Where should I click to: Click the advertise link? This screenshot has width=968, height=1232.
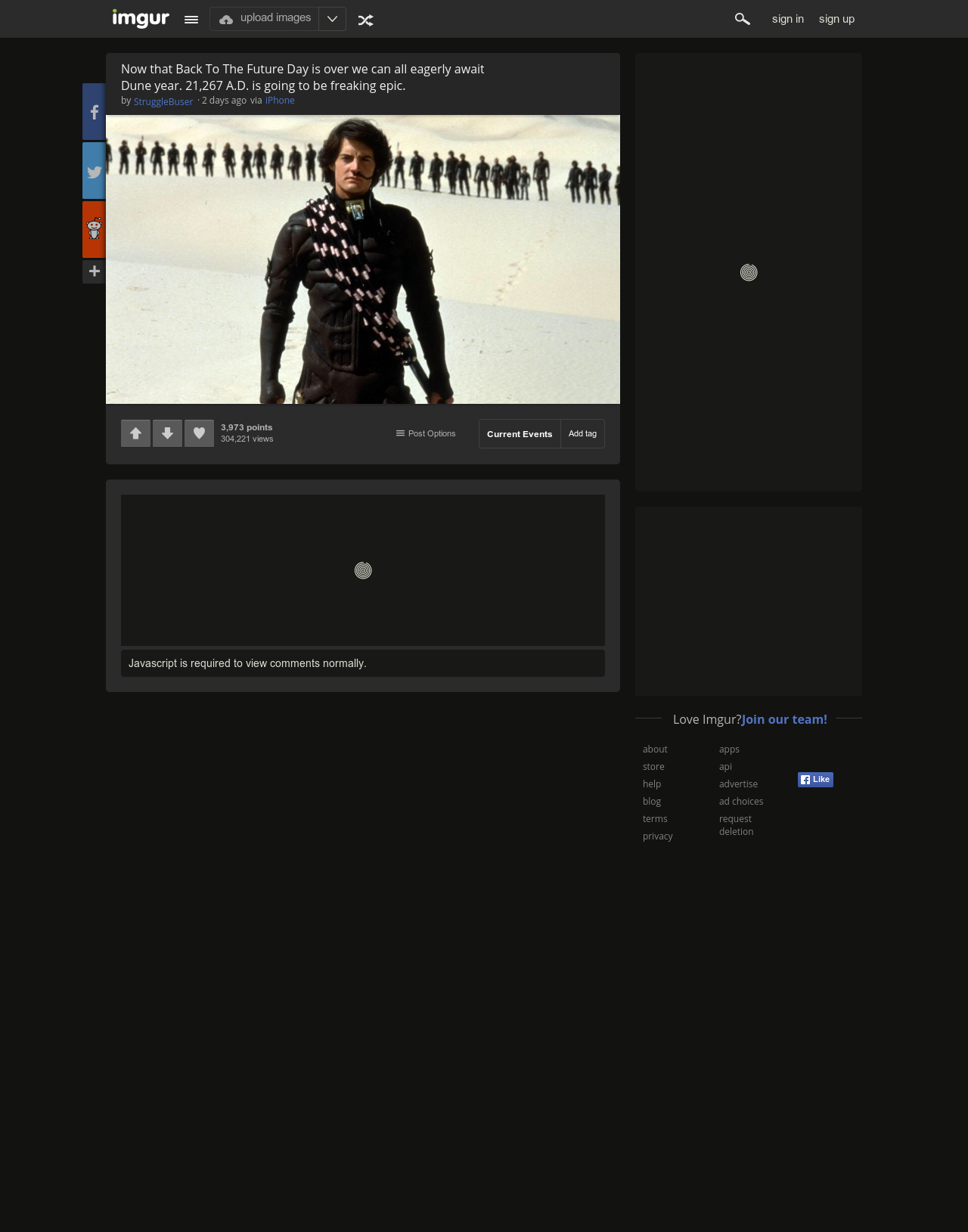(738, 784)
